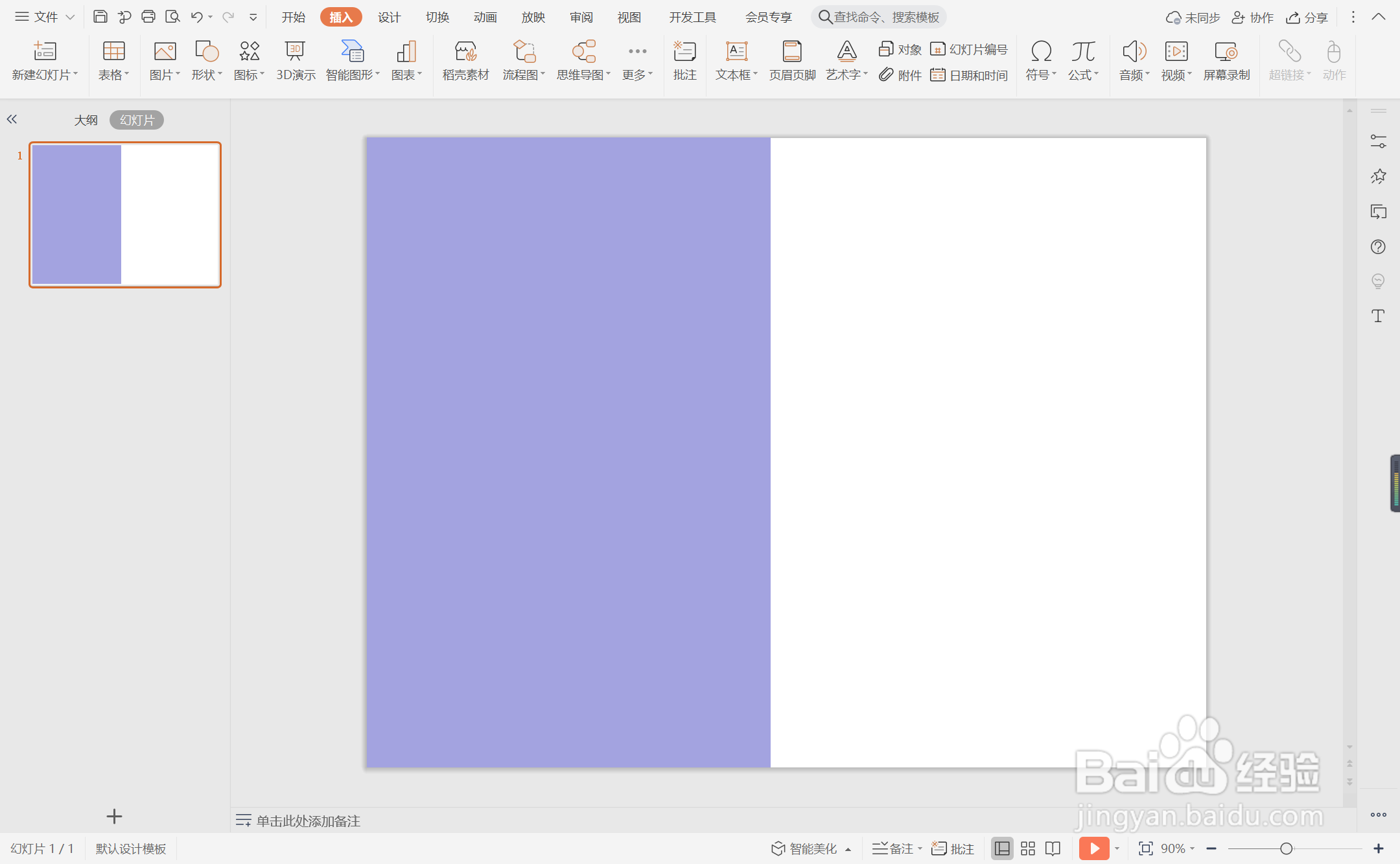Click the 查找命令 search box
This screenshot has height=864, width=1400.
pyautogui.click(x=878, y=18)
